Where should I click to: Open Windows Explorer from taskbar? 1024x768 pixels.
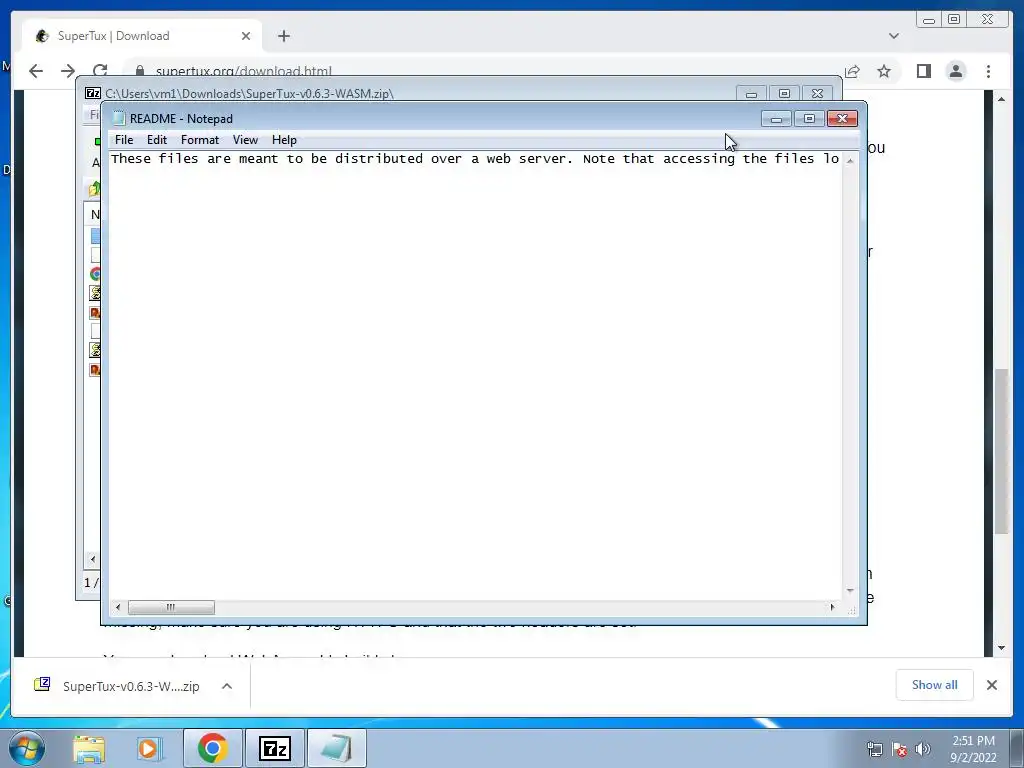pos(89,748)
